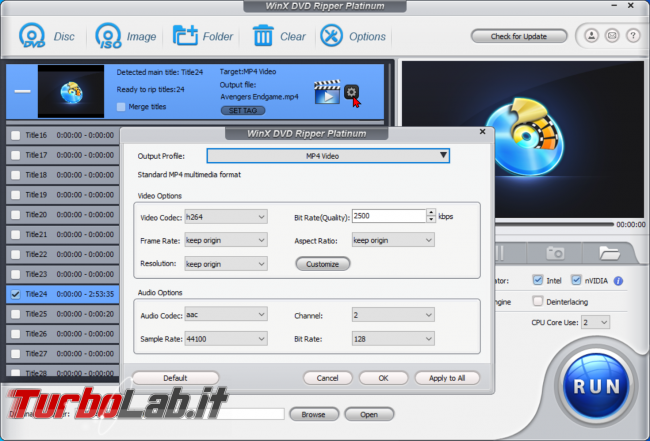Open the Frame Rate dropdown

226,240
